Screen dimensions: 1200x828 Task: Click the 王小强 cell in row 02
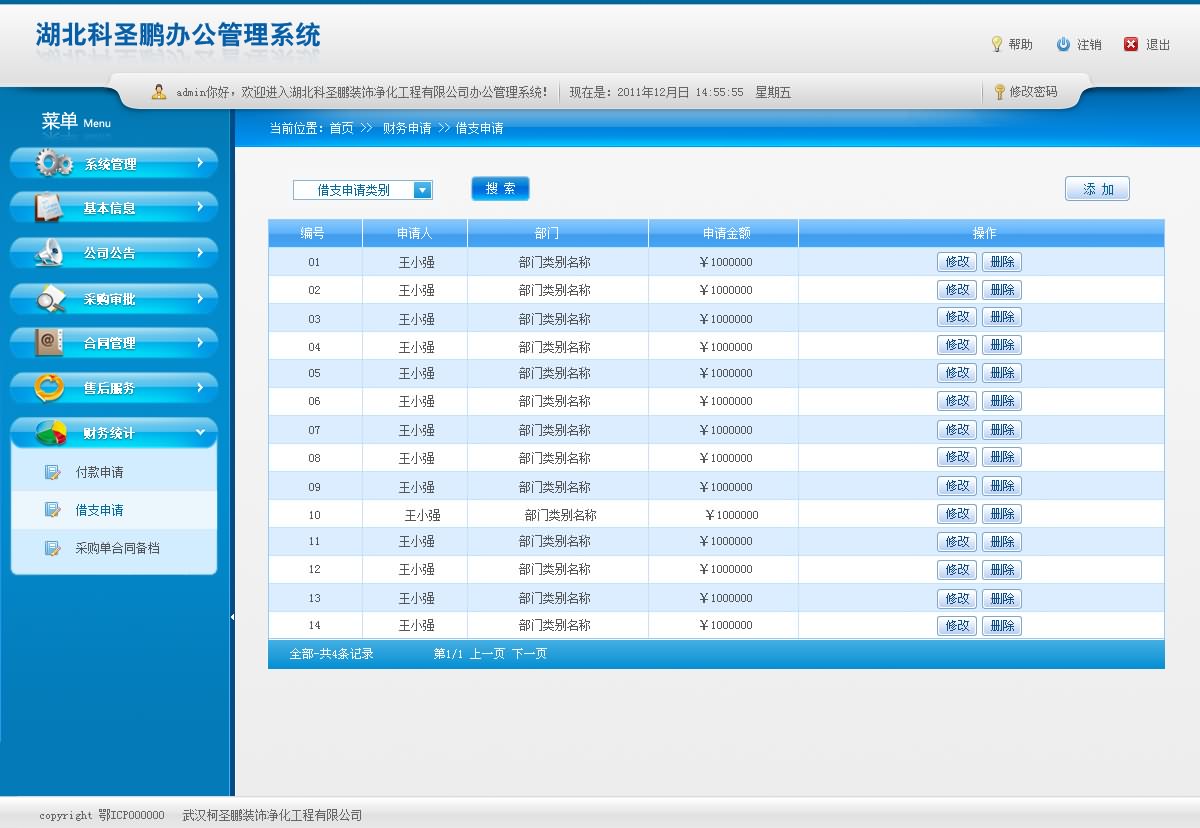tap(416, 291)
